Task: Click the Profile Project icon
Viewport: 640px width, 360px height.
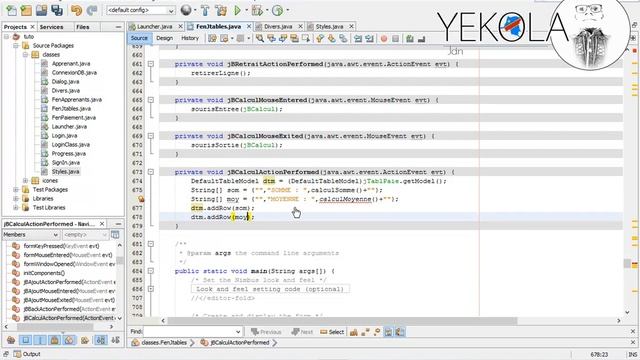Action: click(x=278, y=10)
